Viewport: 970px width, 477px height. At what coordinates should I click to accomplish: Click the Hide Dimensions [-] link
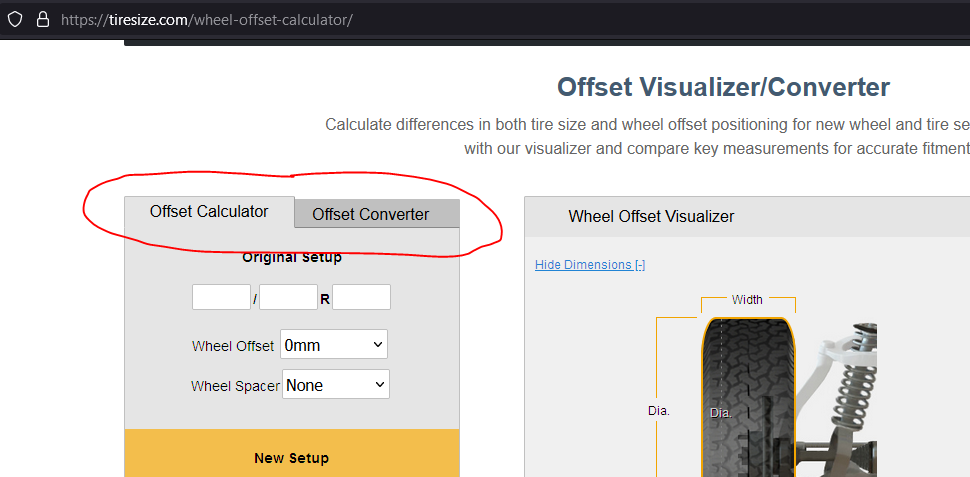(x=590, y=265)
